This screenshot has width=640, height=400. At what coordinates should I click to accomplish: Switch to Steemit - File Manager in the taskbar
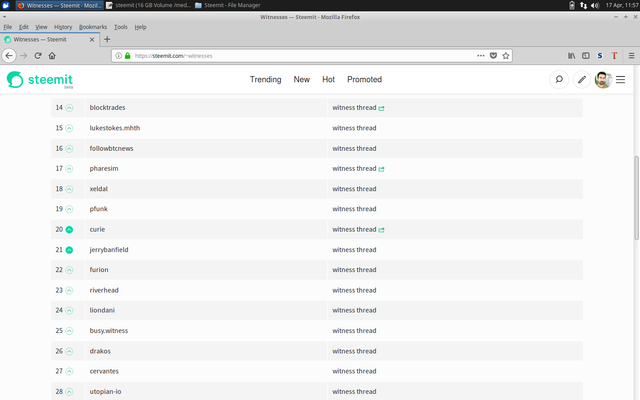pos(228,5)
